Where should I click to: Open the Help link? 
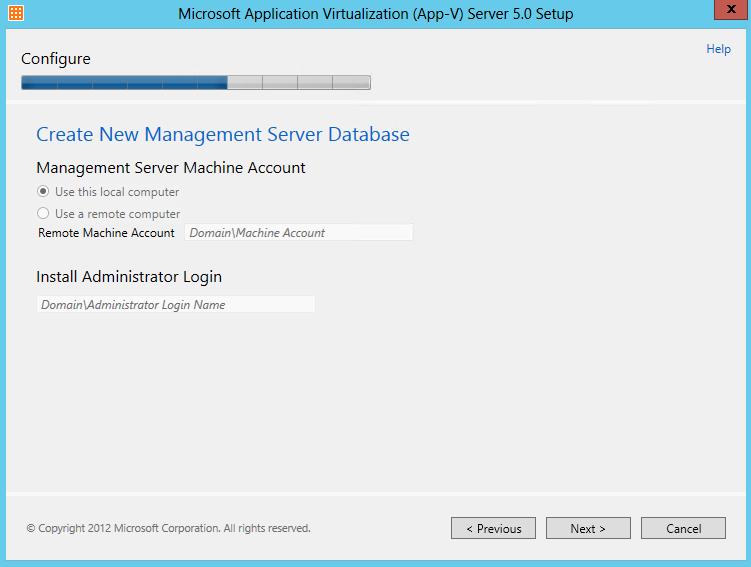[718, 49]
